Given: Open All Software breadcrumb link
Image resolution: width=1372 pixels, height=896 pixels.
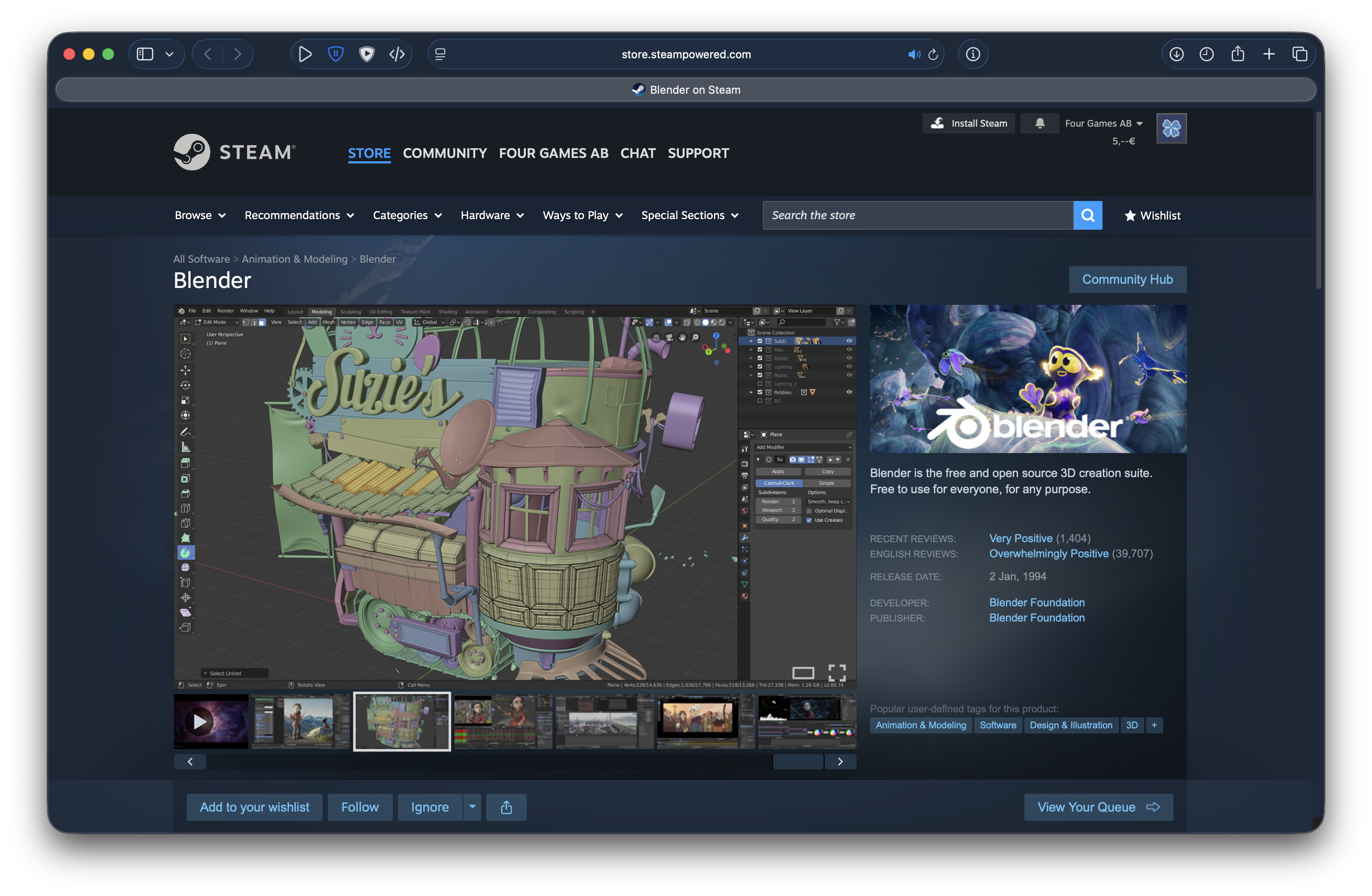Looking at the screenshot, I should 201,259.
